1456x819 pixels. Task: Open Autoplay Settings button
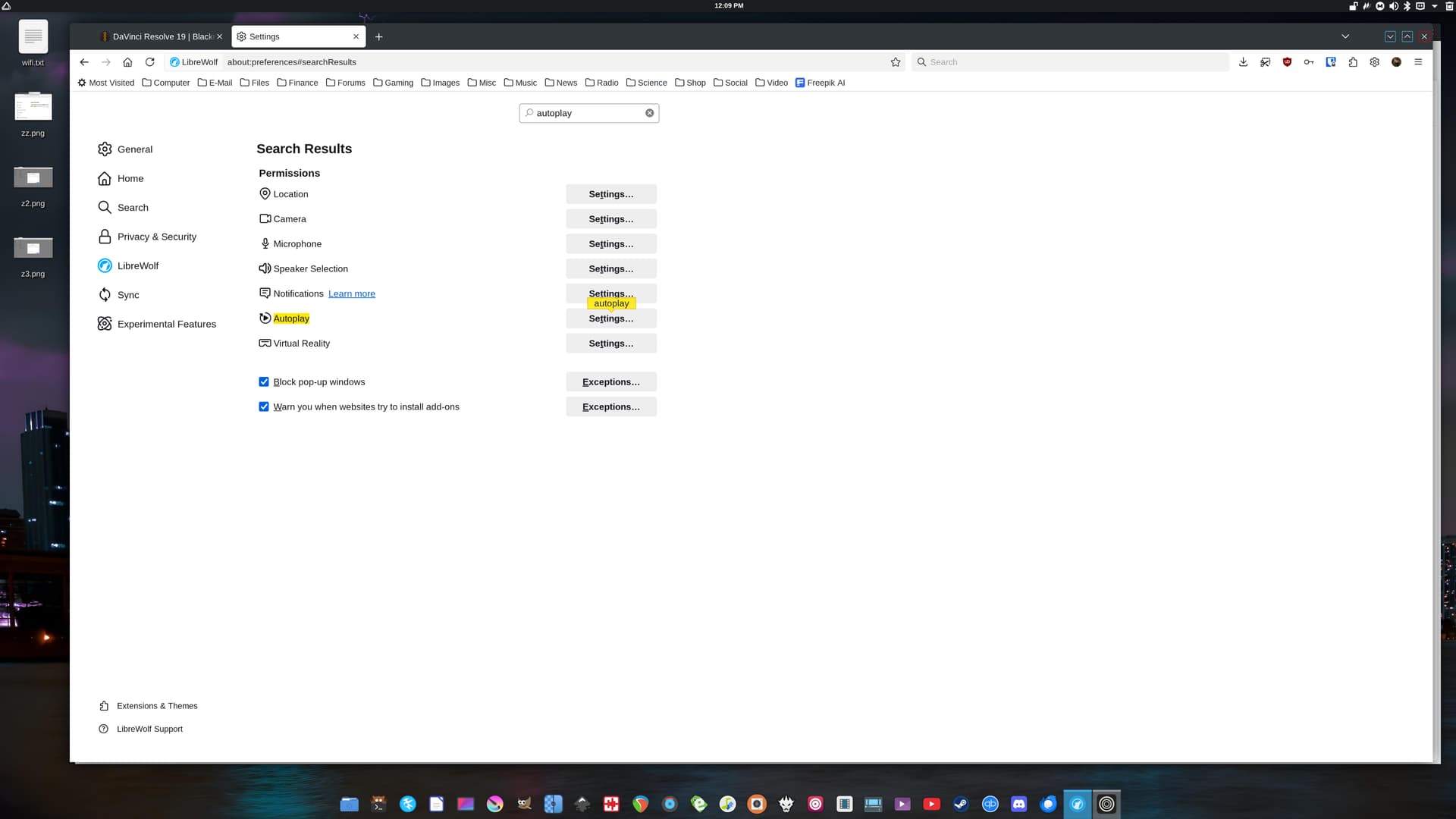click(610, 322)
